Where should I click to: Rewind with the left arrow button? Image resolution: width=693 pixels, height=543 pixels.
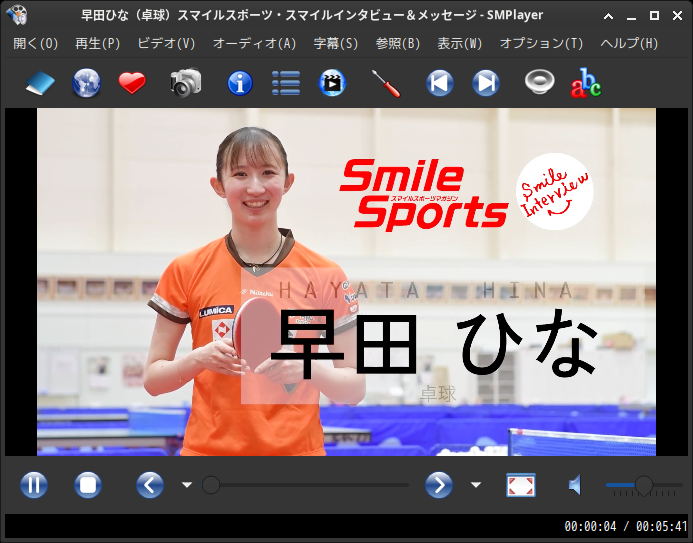150,485
